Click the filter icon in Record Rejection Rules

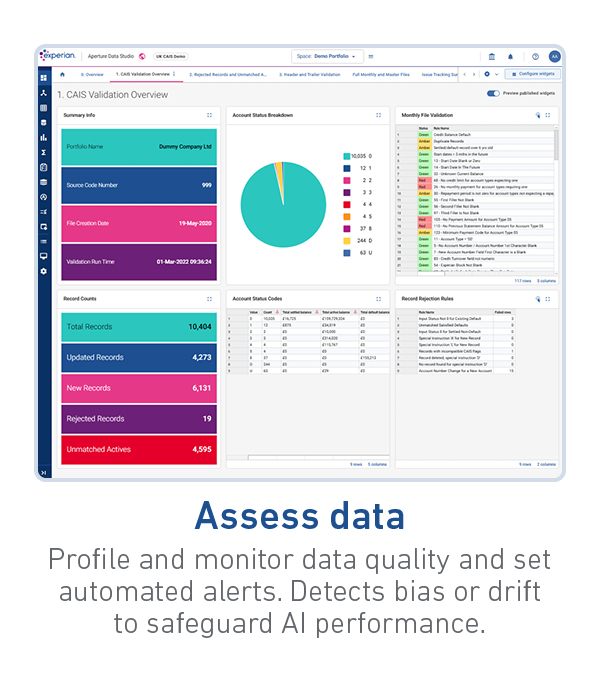(x=537, y=298)
